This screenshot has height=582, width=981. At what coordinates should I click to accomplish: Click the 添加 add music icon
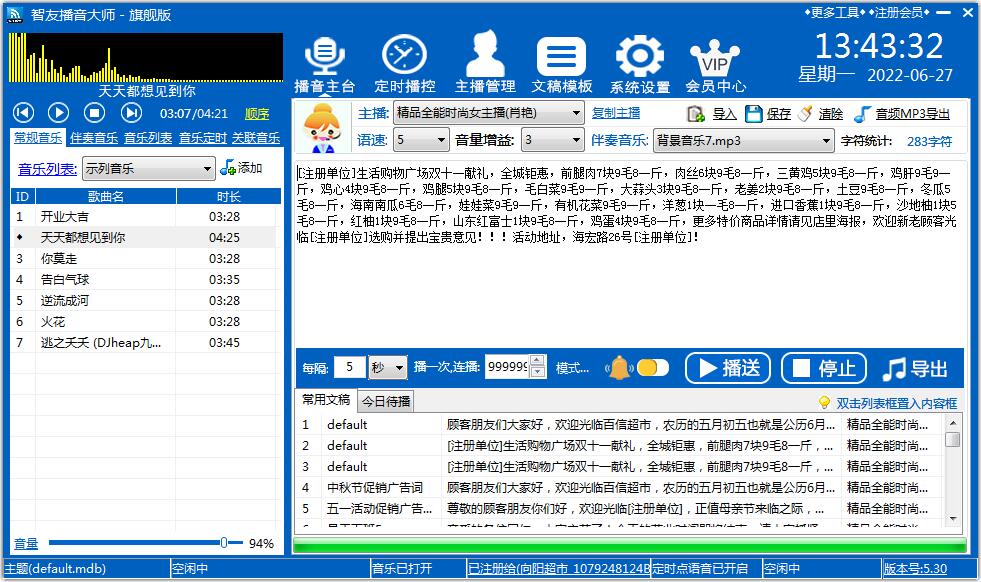tap(229, 168)
